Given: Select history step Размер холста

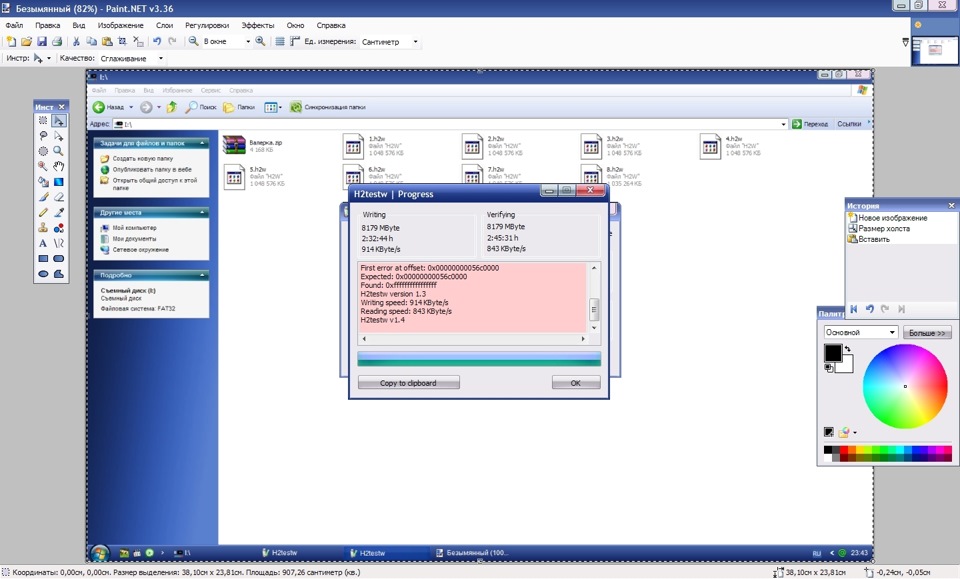Looking at the screenshot, I should pyautogui.click(x=879, y=228).
